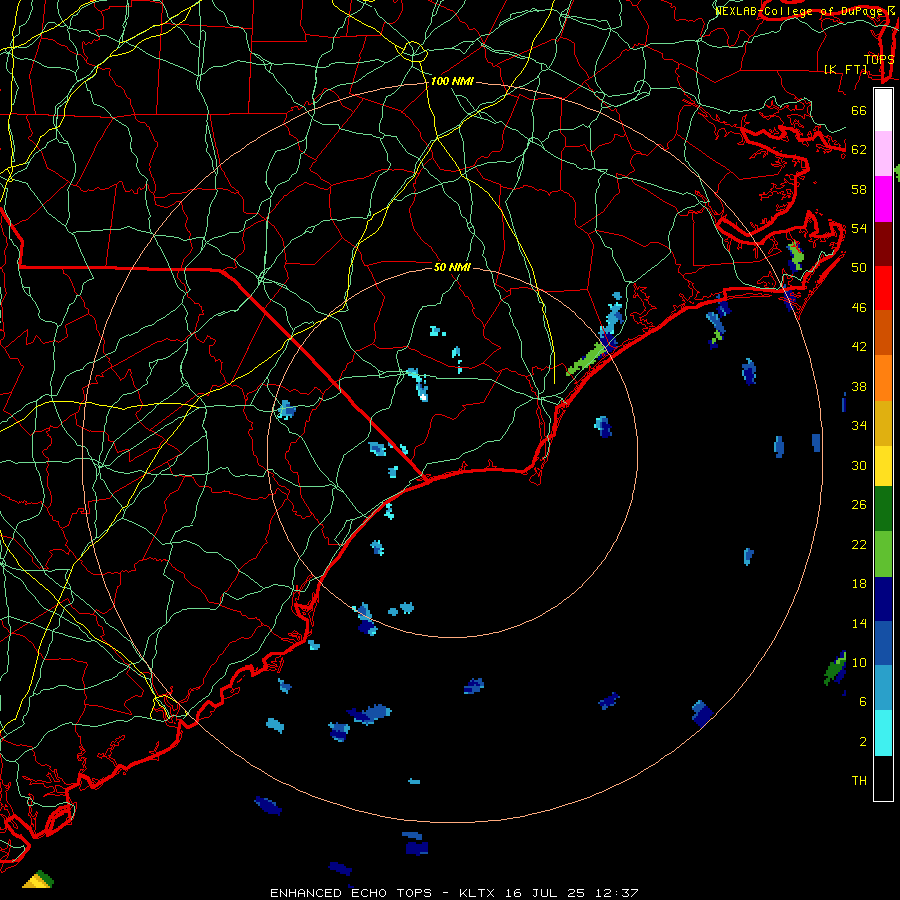Screen dimensions: 900x900
Task: Pick the light sky blue swatch
Action: [x=883, y=688]
